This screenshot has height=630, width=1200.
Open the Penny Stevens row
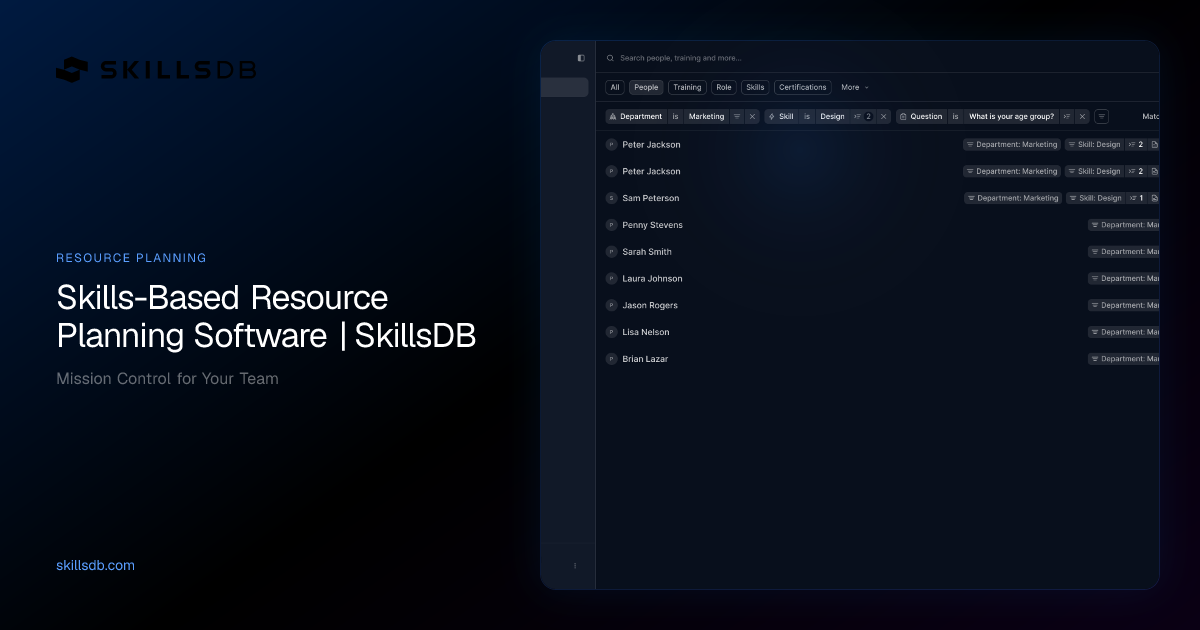click(878, 225)
